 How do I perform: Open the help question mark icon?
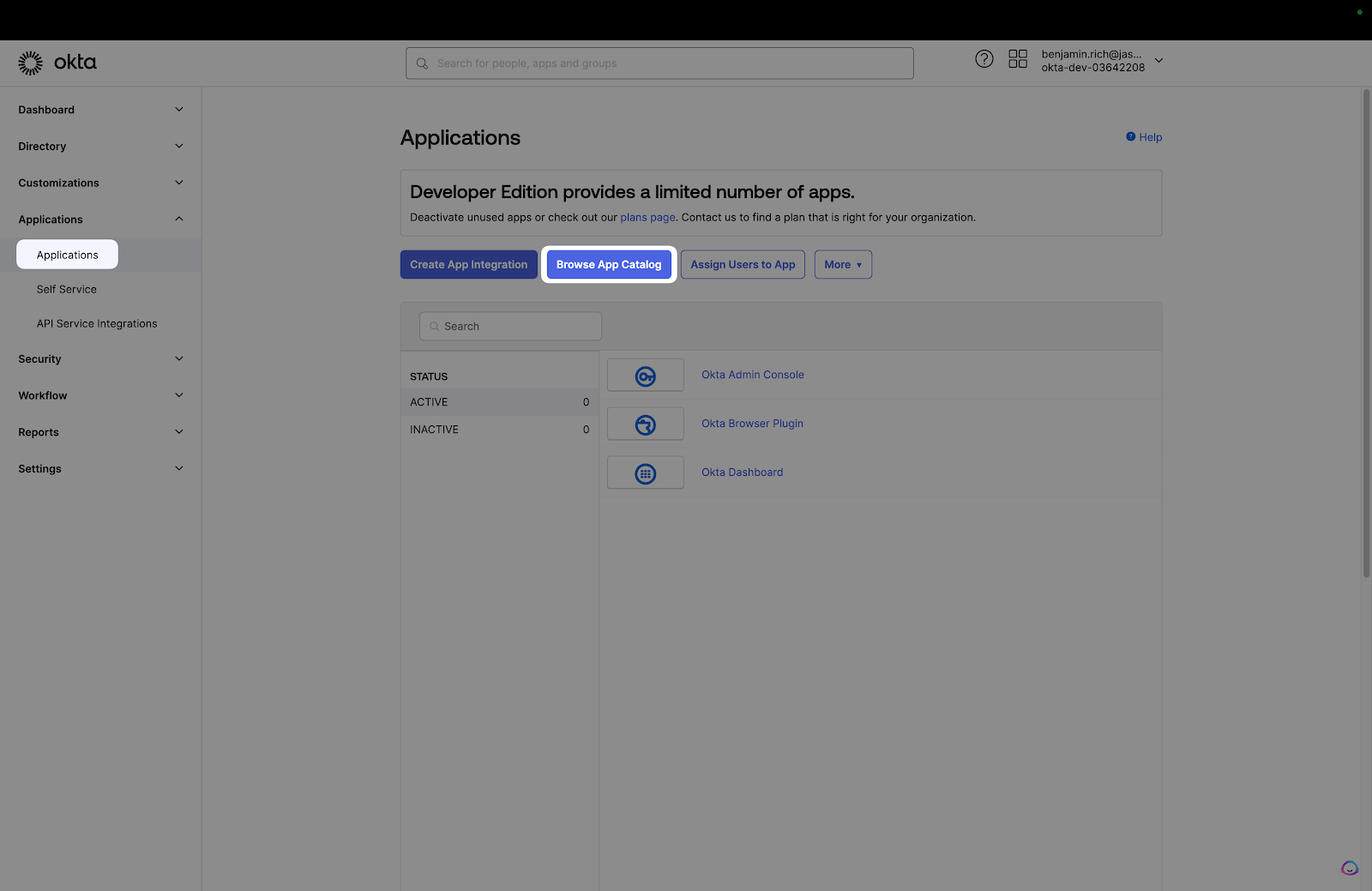click(x=984, y=59)
